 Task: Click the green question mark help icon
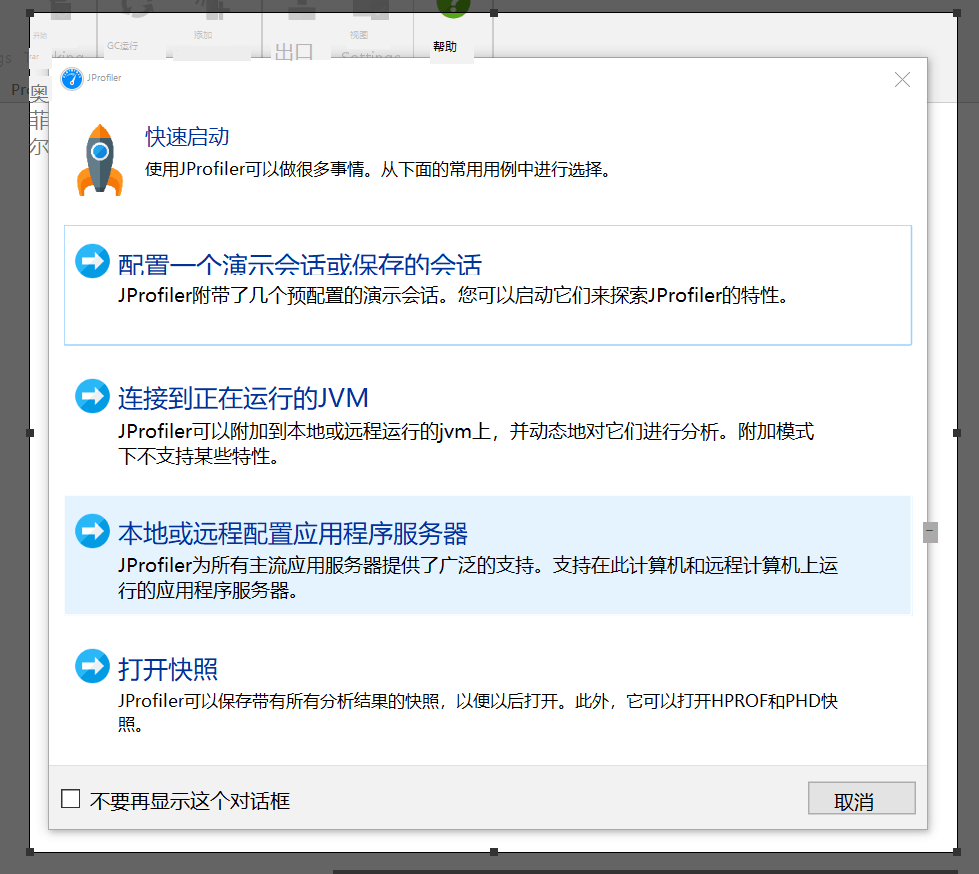[452, 8]
